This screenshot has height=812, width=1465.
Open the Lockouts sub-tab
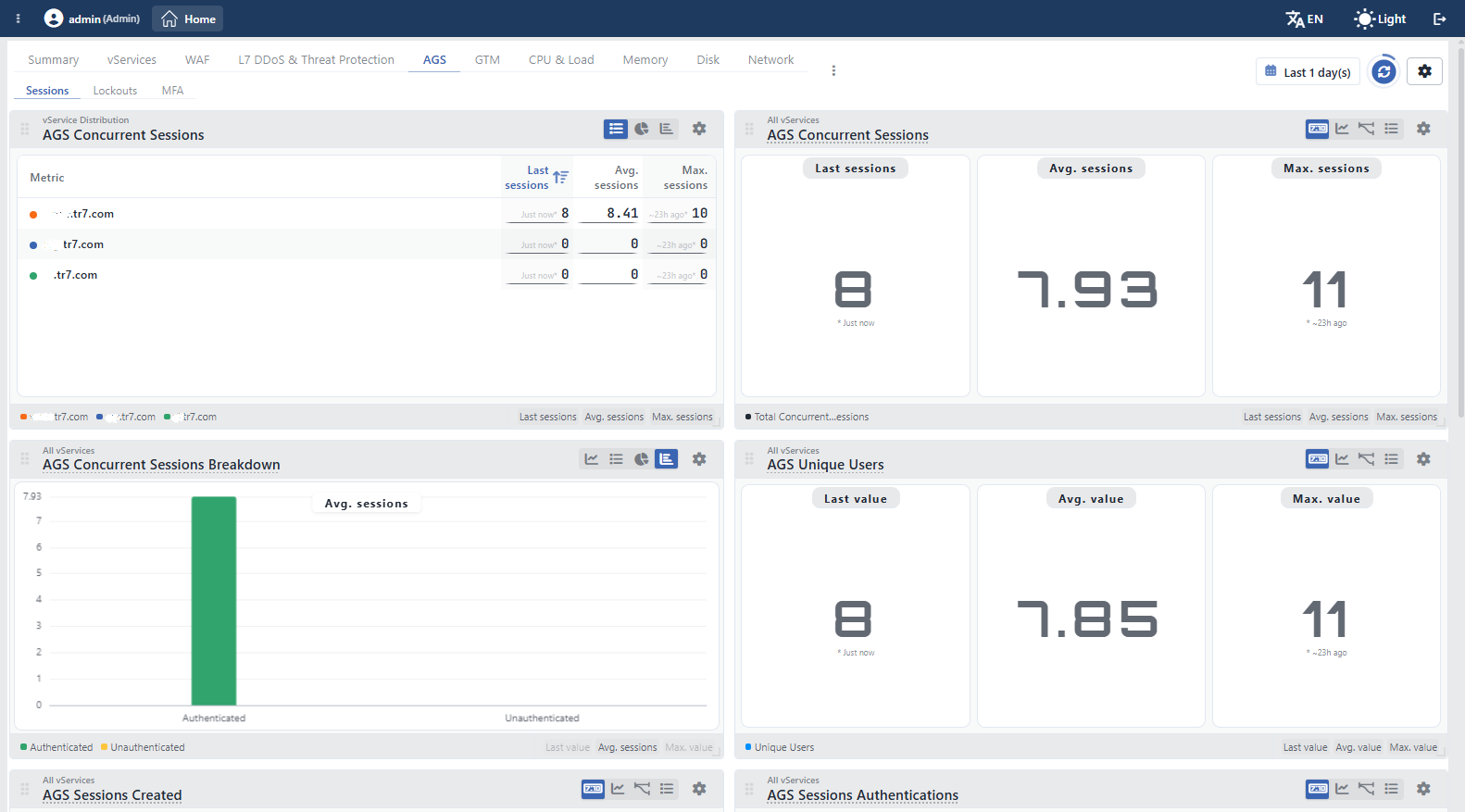[x=115, y=91]
